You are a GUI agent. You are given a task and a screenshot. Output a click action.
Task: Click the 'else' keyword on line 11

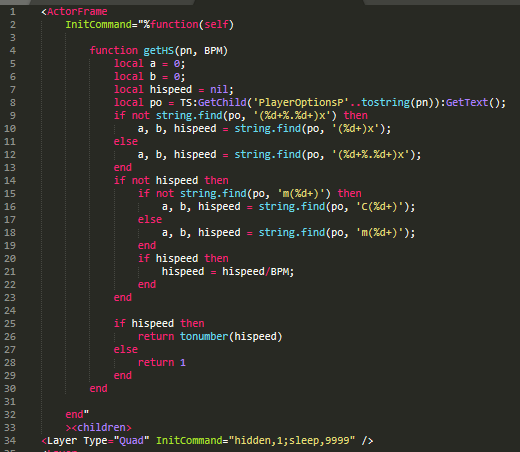(x=126, y=142)
